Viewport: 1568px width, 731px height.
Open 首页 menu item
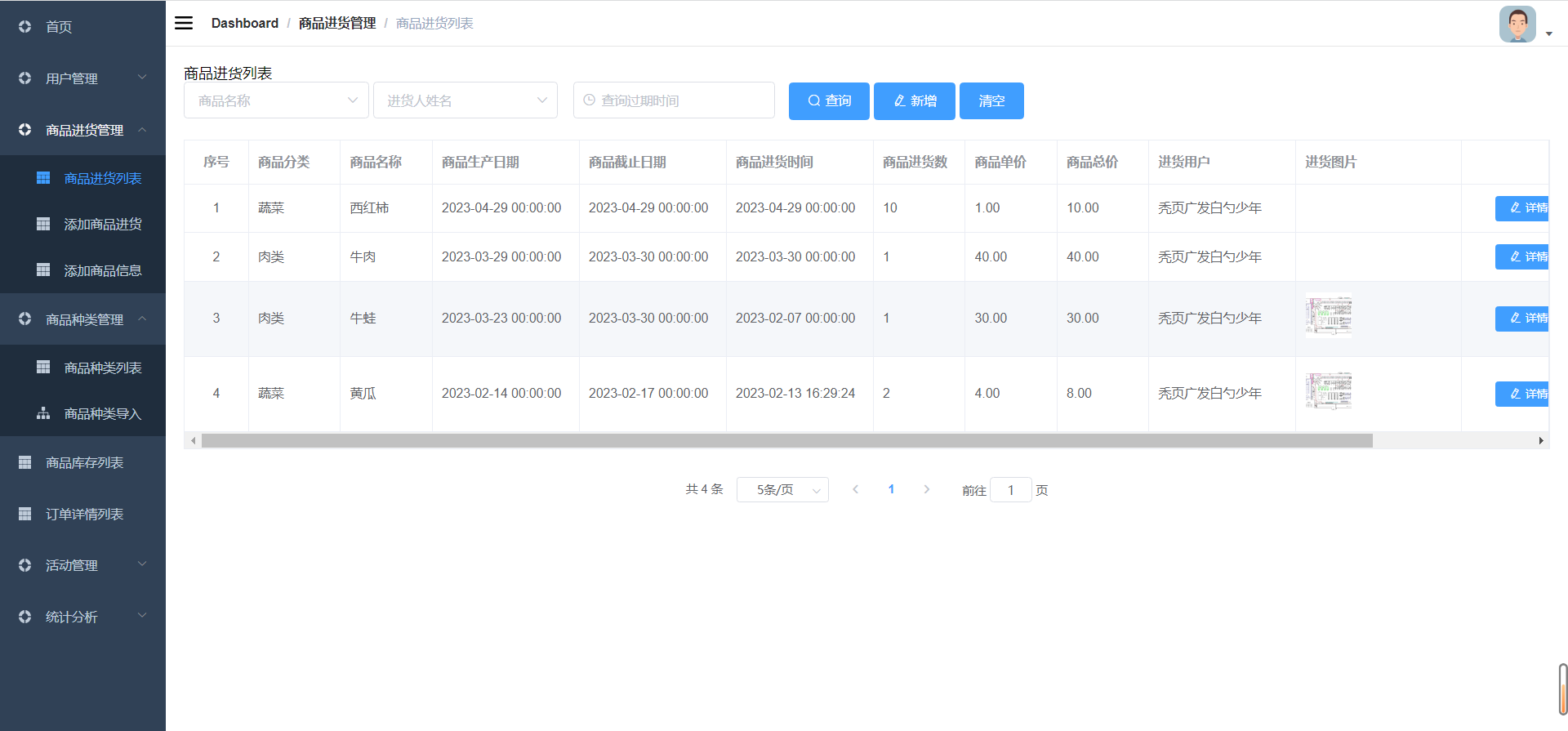pyautogui.click(x=82, y=26)
